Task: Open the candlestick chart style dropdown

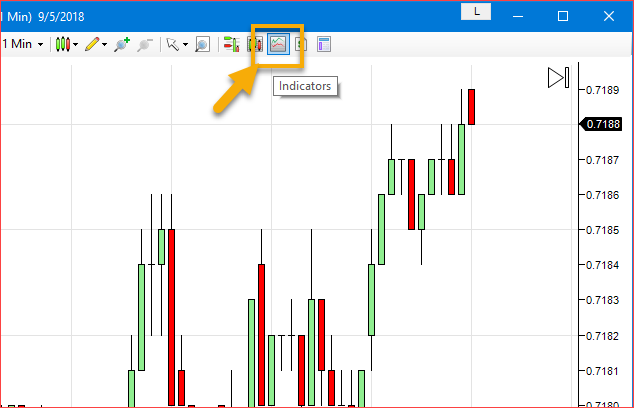Action: [67, 44]
